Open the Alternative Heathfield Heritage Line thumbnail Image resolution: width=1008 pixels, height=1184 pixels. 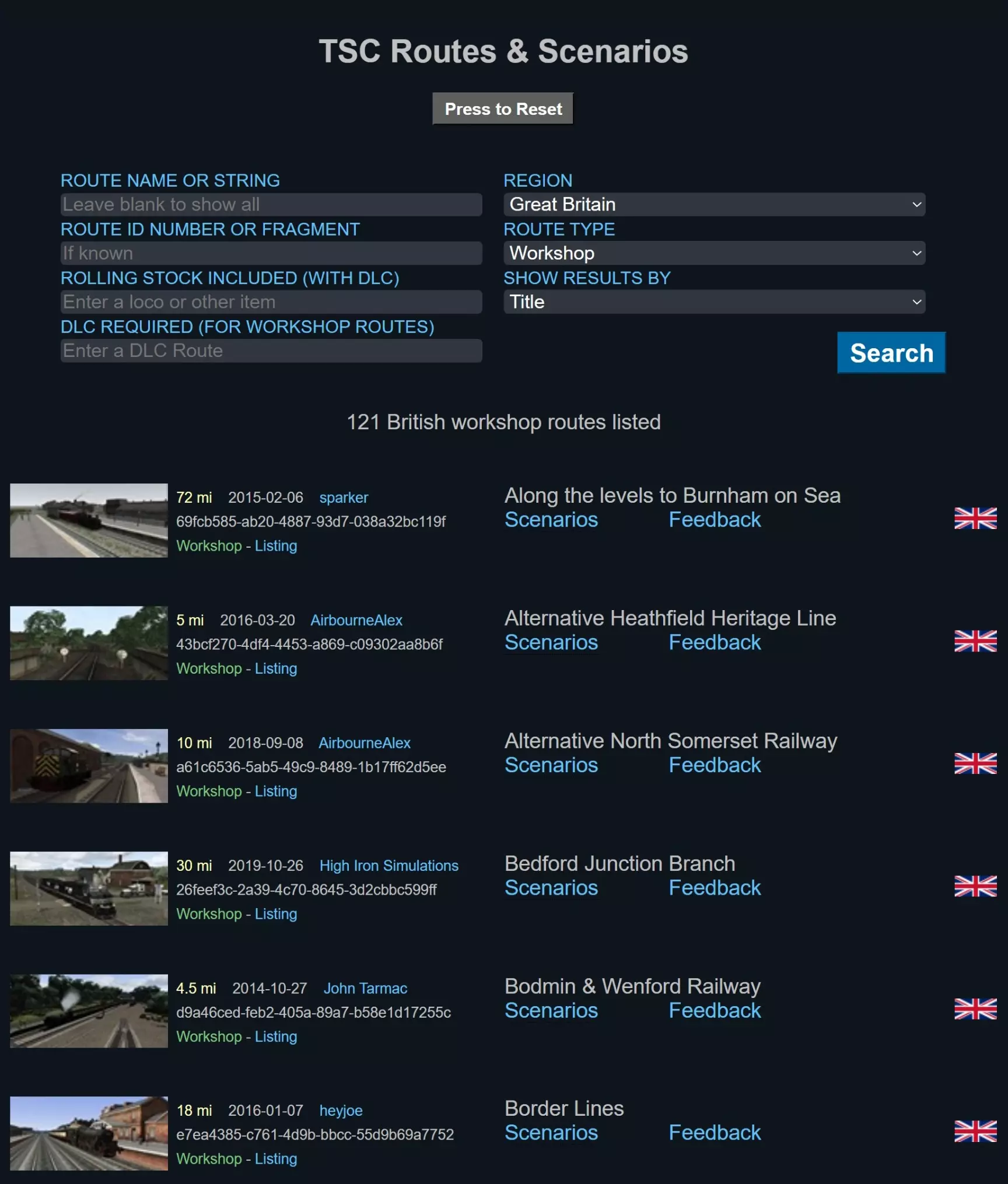point(89,643)
